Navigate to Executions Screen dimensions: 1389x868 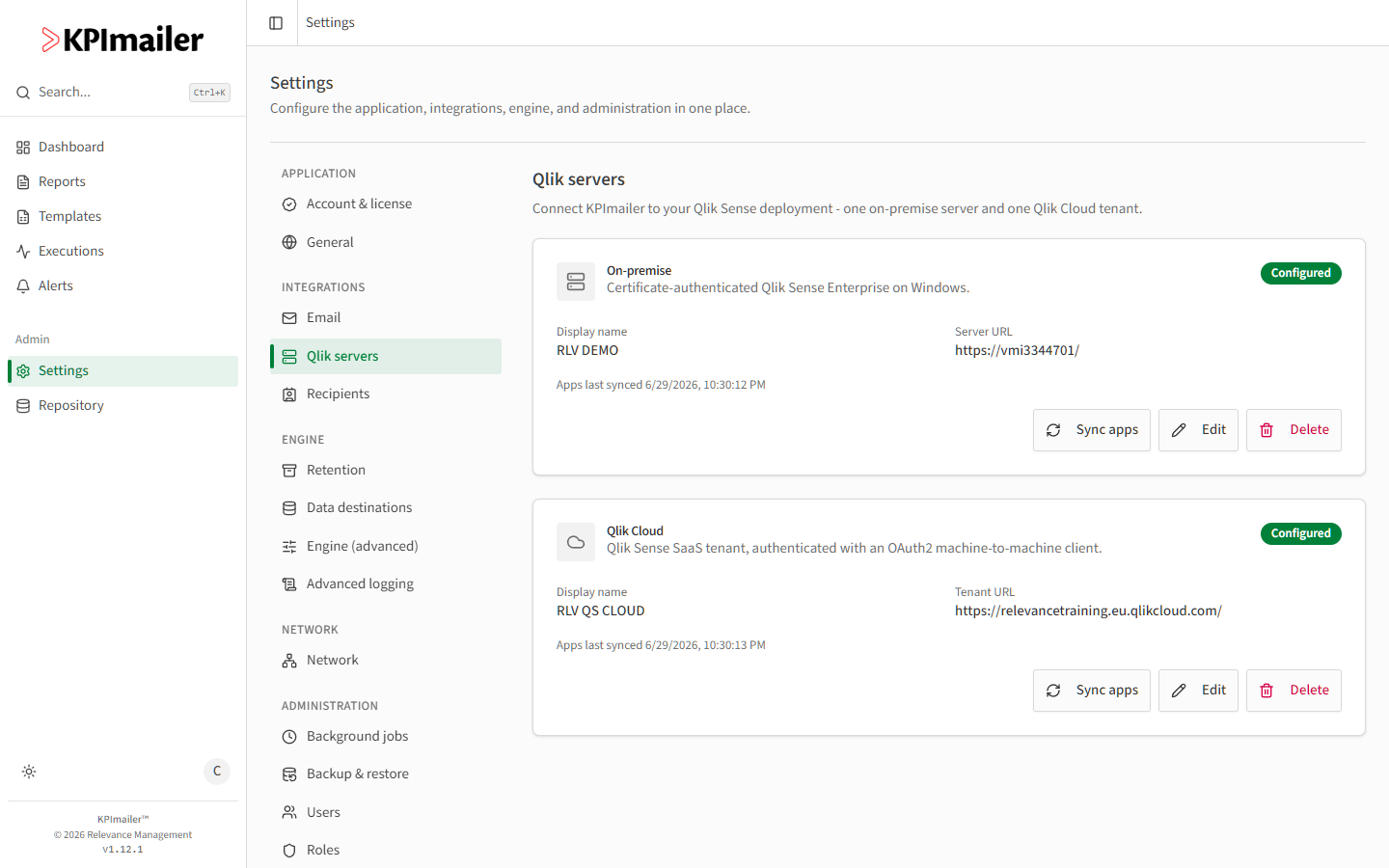(x=123, y=252)
